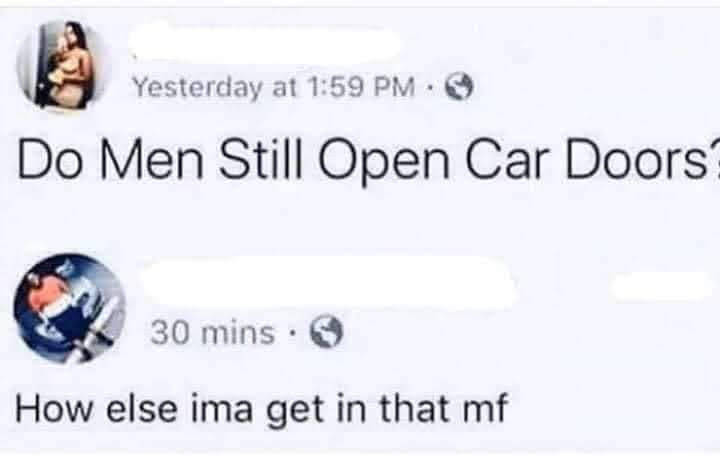720x456 pixels.
Task: Open the original poster's round profile picture
Action: 62,66
